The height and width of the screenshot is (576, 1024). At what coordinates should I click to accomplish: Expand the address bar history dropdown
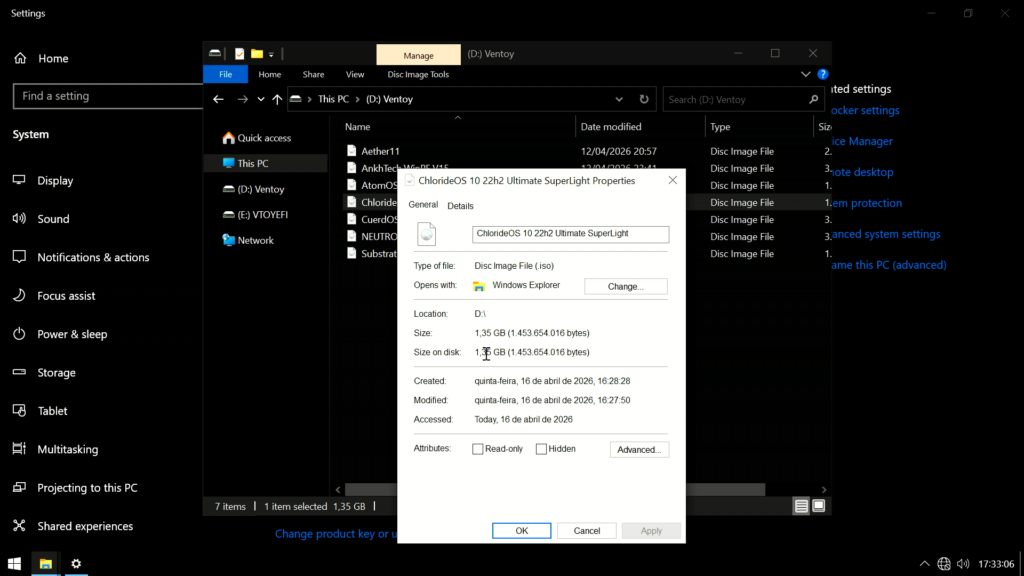[619, 100]
